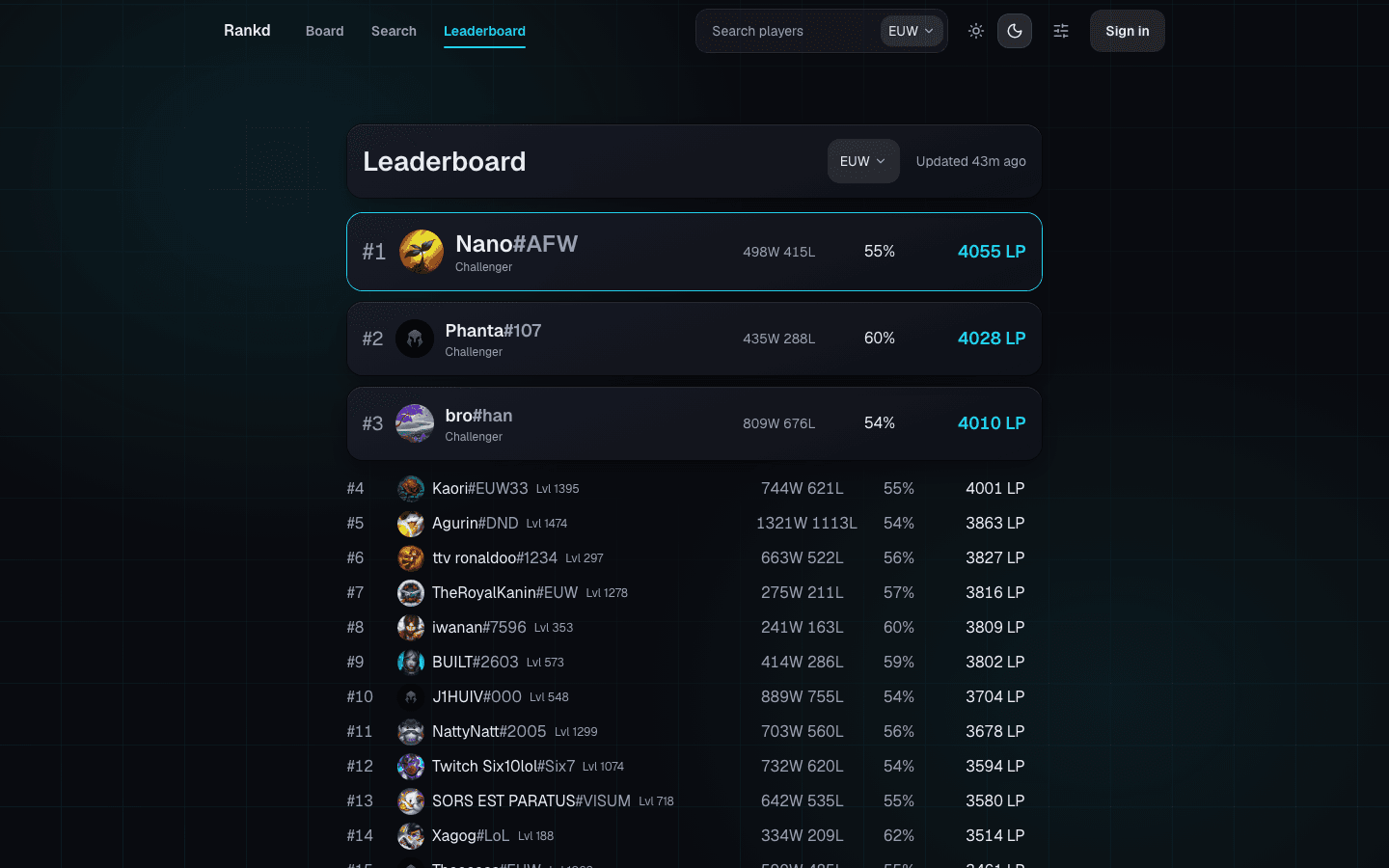The height and width of the screenshot is (868, 1389).
Task: Click SORS EST PARATUS#VISUM name
Action: pyautogui.click(x=531, y=801)
